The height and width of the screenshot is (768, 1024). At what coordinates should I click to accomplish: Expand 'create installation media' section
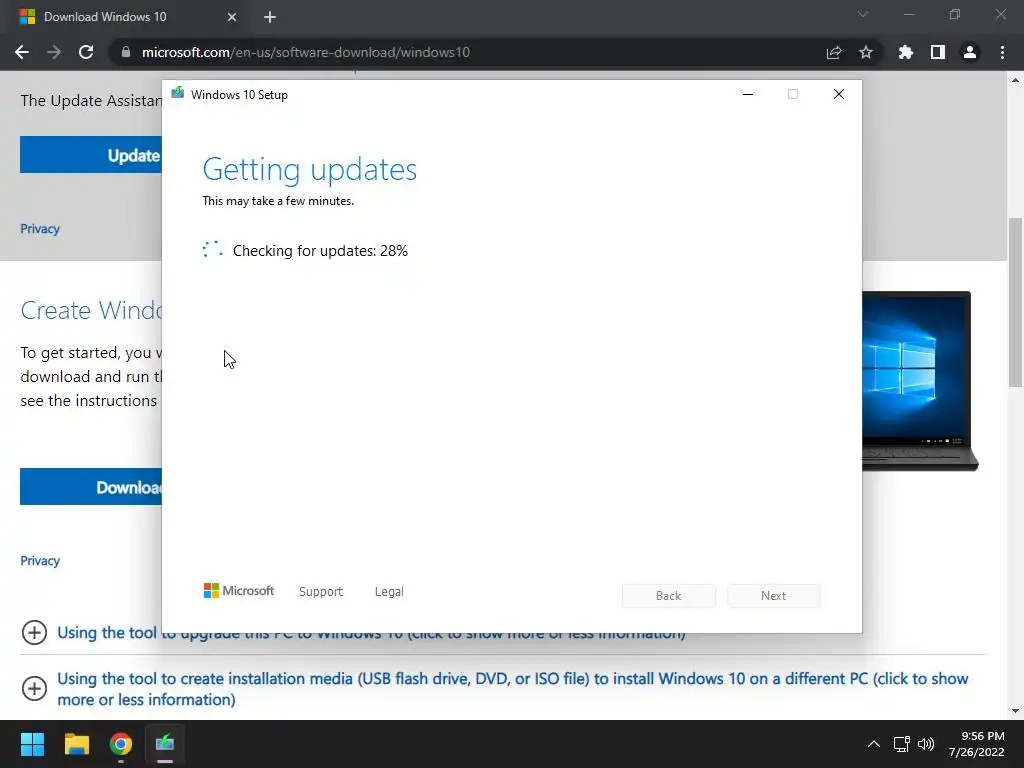tap(34, 688)
